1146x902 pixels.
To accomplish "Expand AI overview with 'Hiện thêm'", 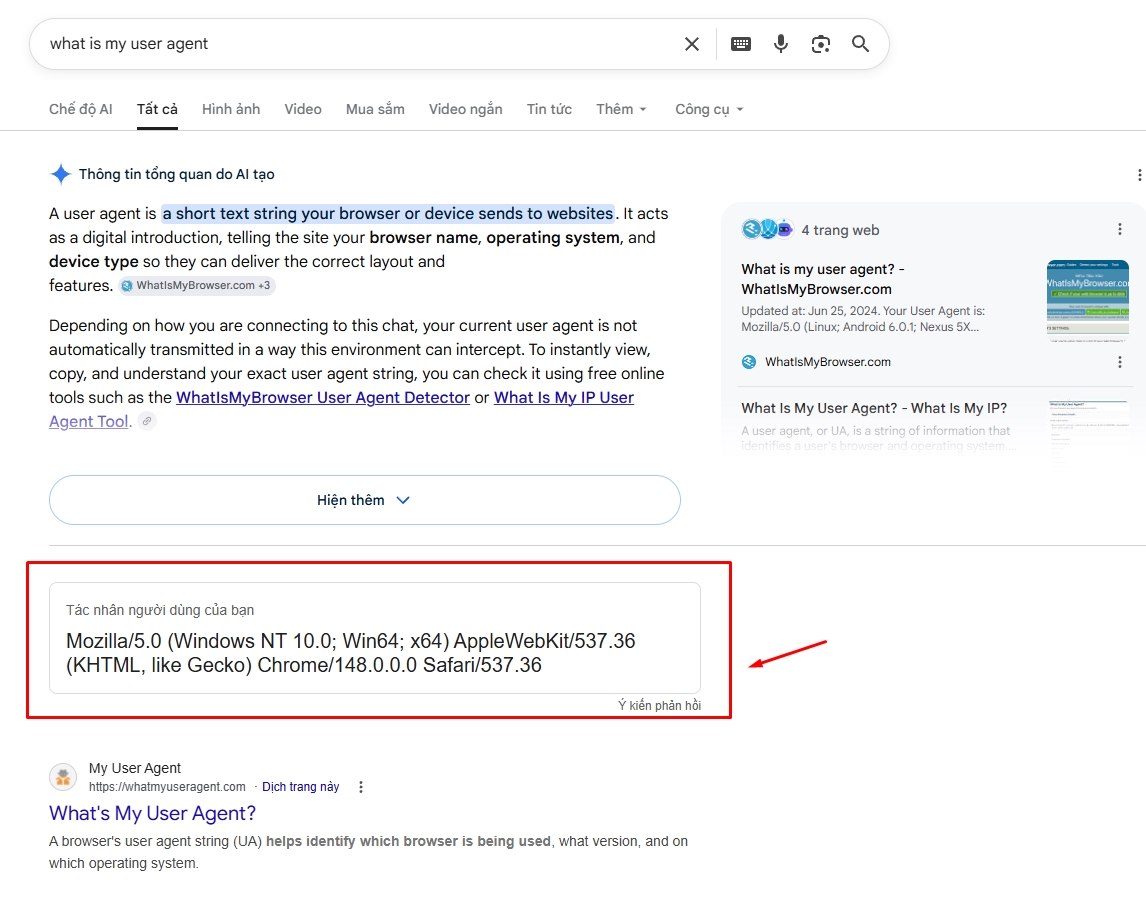I will coord(365,500).
